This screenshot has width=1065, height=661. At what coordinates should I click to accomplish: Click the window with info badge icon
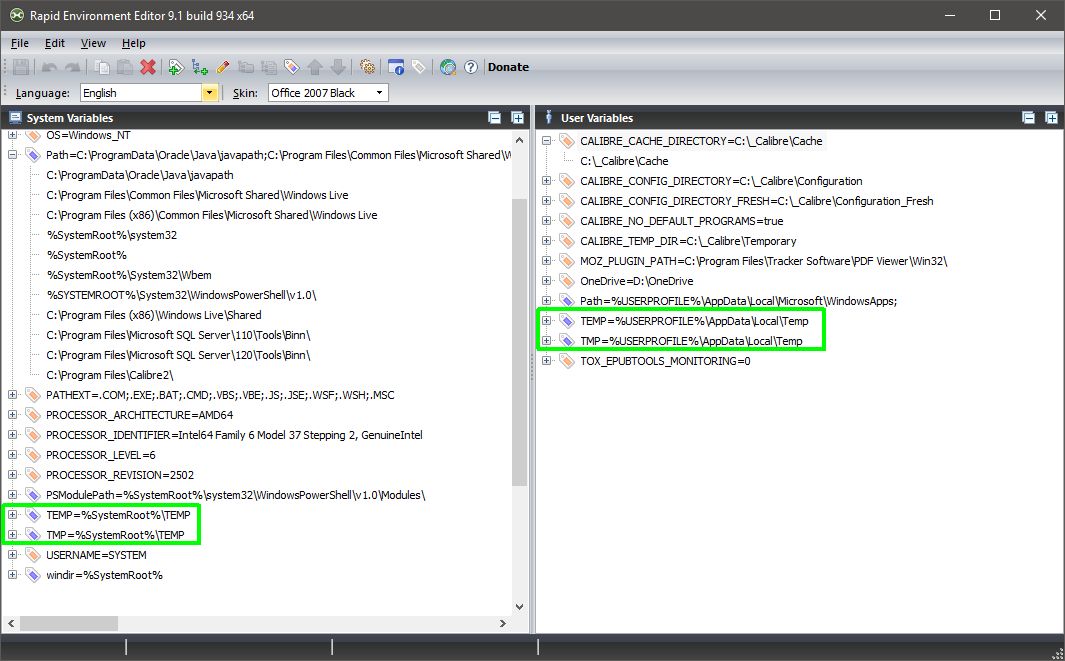[x=396, y=67]
